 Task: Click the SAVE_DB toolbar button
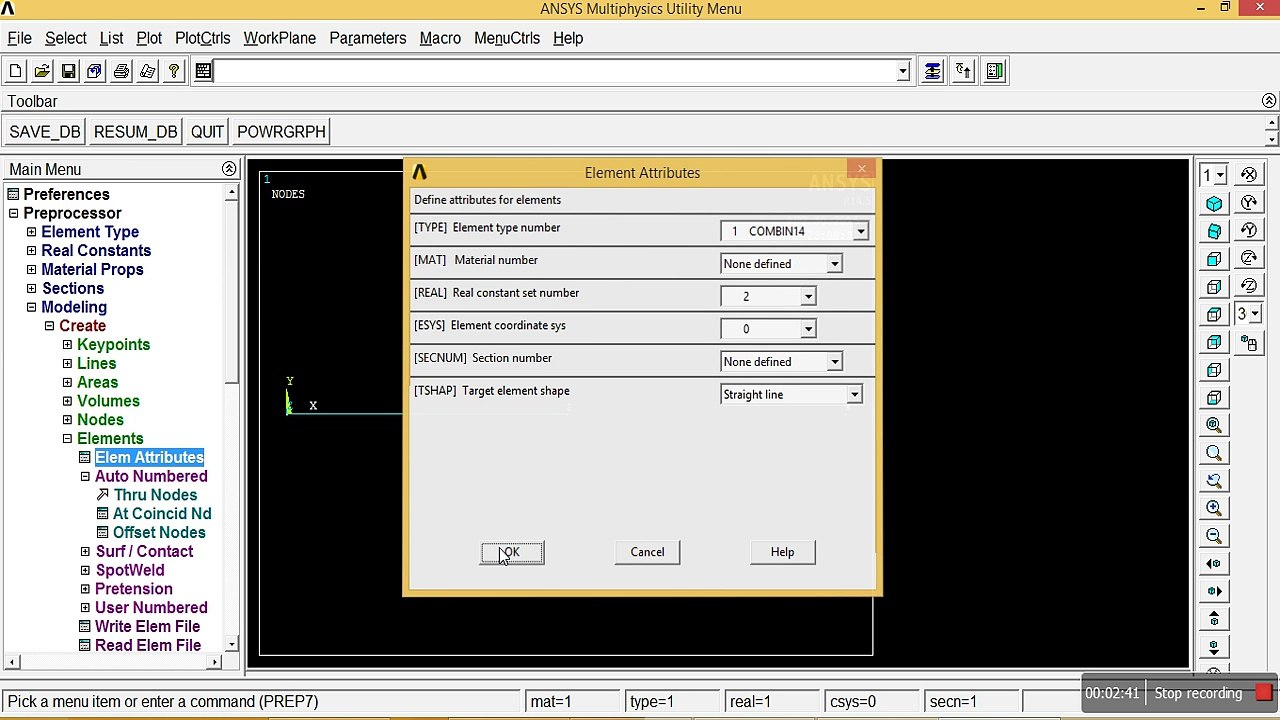tap(44, 132)
